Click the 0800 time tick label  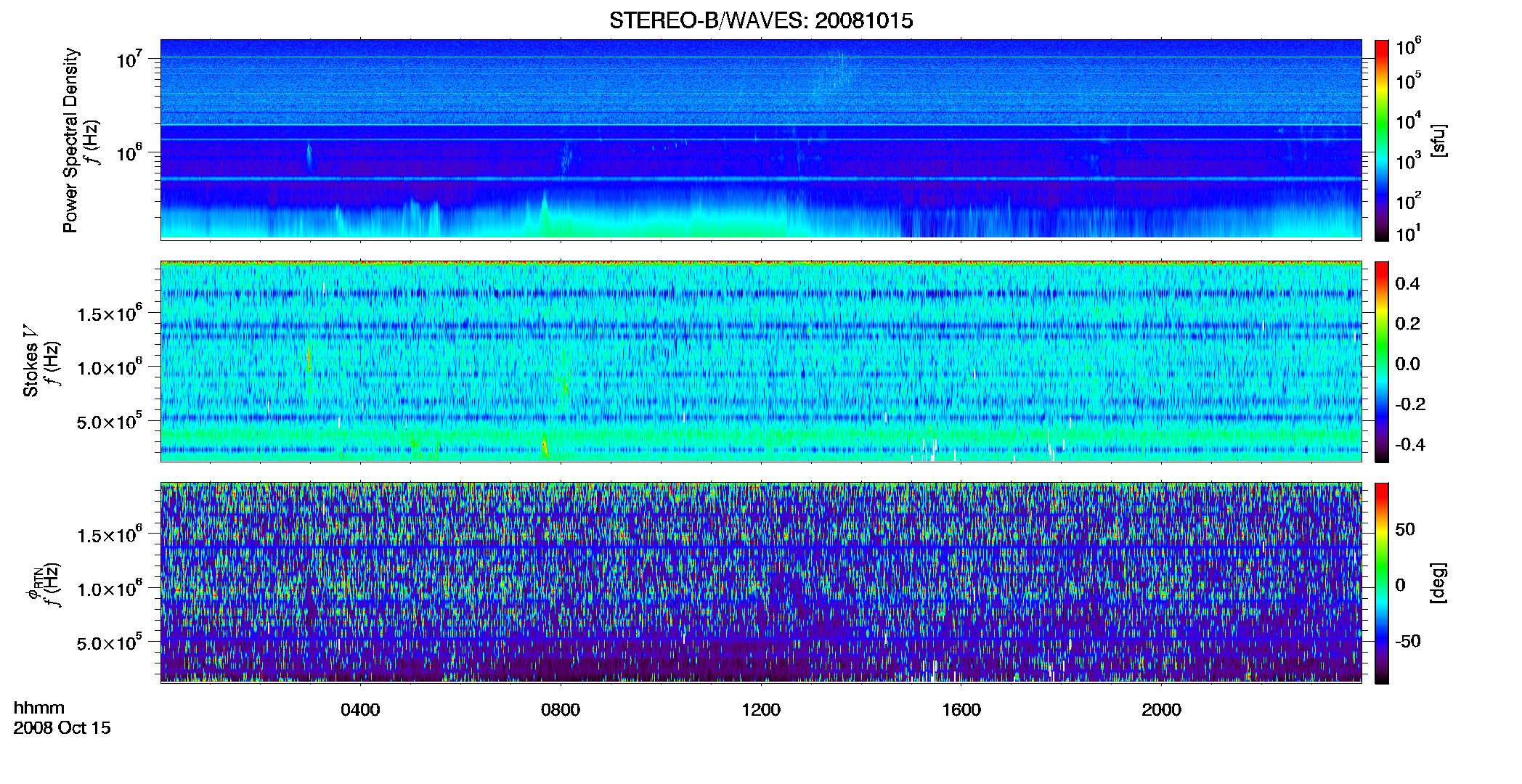tap(561, 709)
